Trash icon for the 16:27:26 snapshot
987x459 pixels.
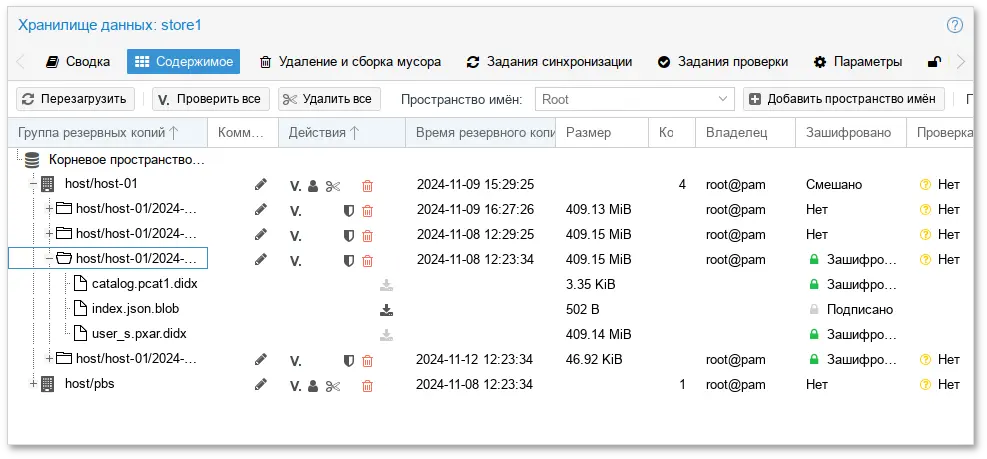pos(368,211)
